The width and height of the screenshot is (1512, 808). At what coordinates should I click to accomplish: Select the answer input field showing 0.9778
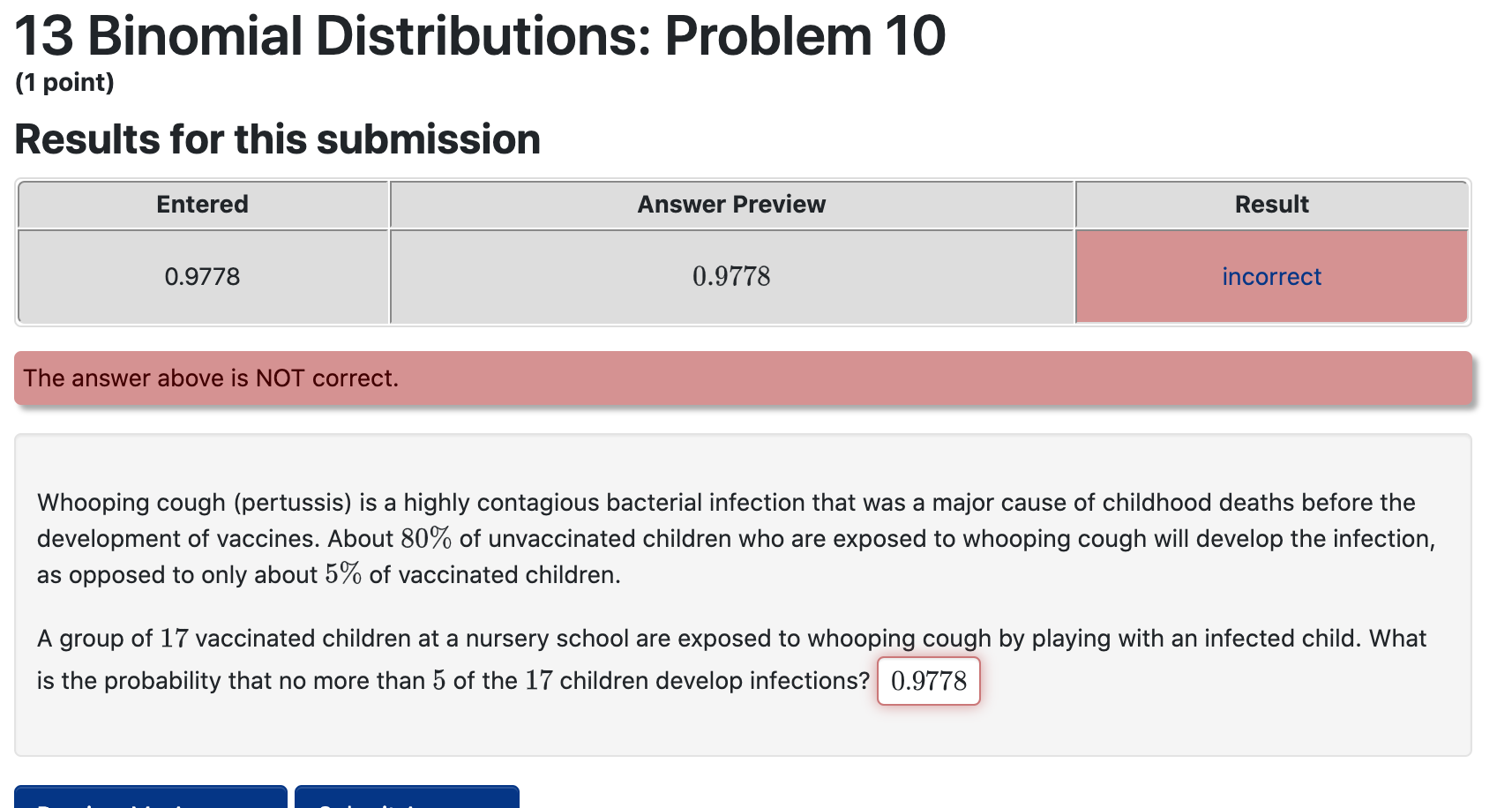(x=927, y=681)
